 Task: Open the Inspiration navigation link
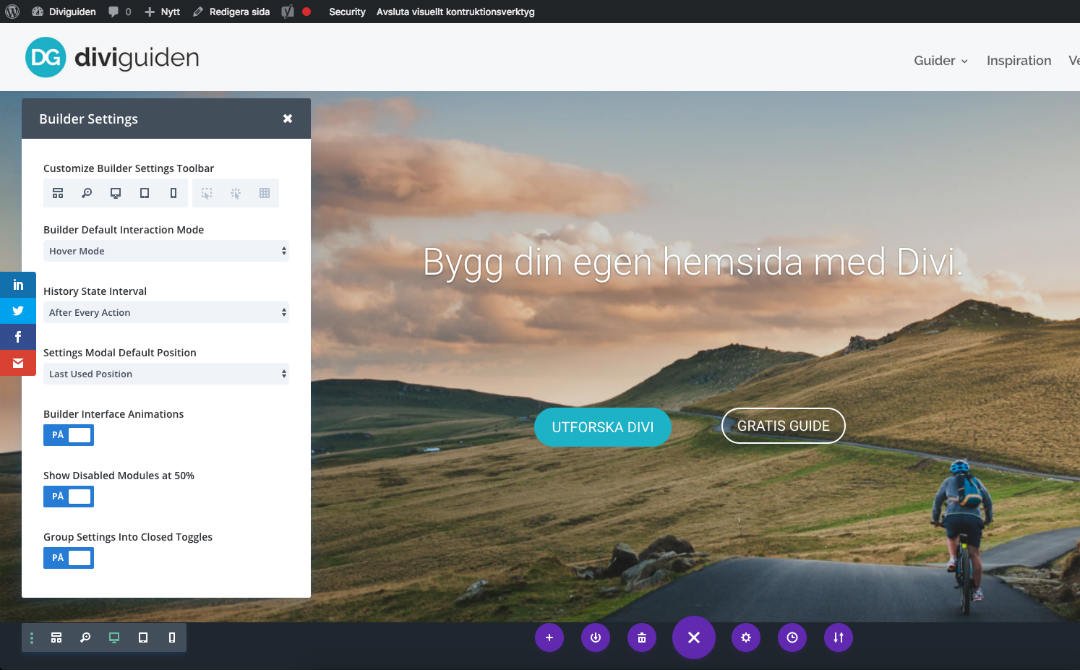point(1019,61)
